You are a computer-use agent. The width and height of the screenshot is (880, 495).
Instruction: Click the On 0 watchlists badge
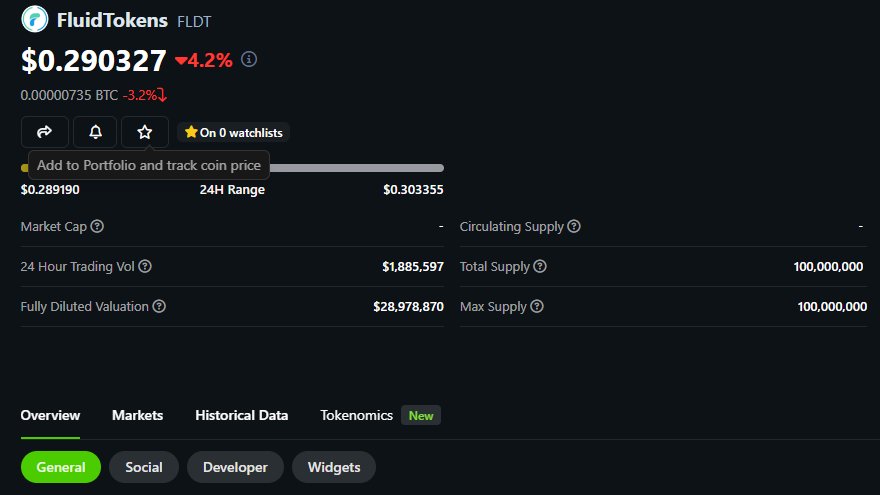[233, 132]
